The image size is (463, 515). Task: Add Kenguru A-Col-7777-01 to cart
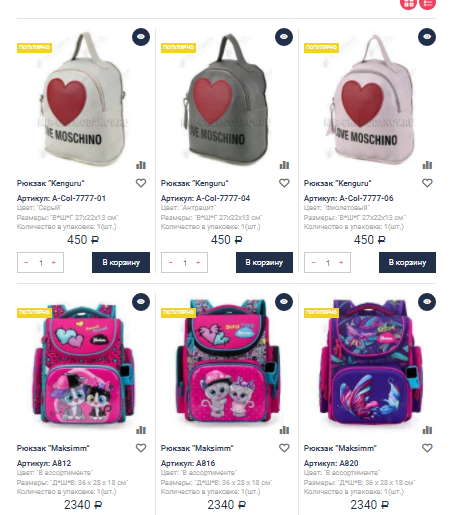[121, 262]
